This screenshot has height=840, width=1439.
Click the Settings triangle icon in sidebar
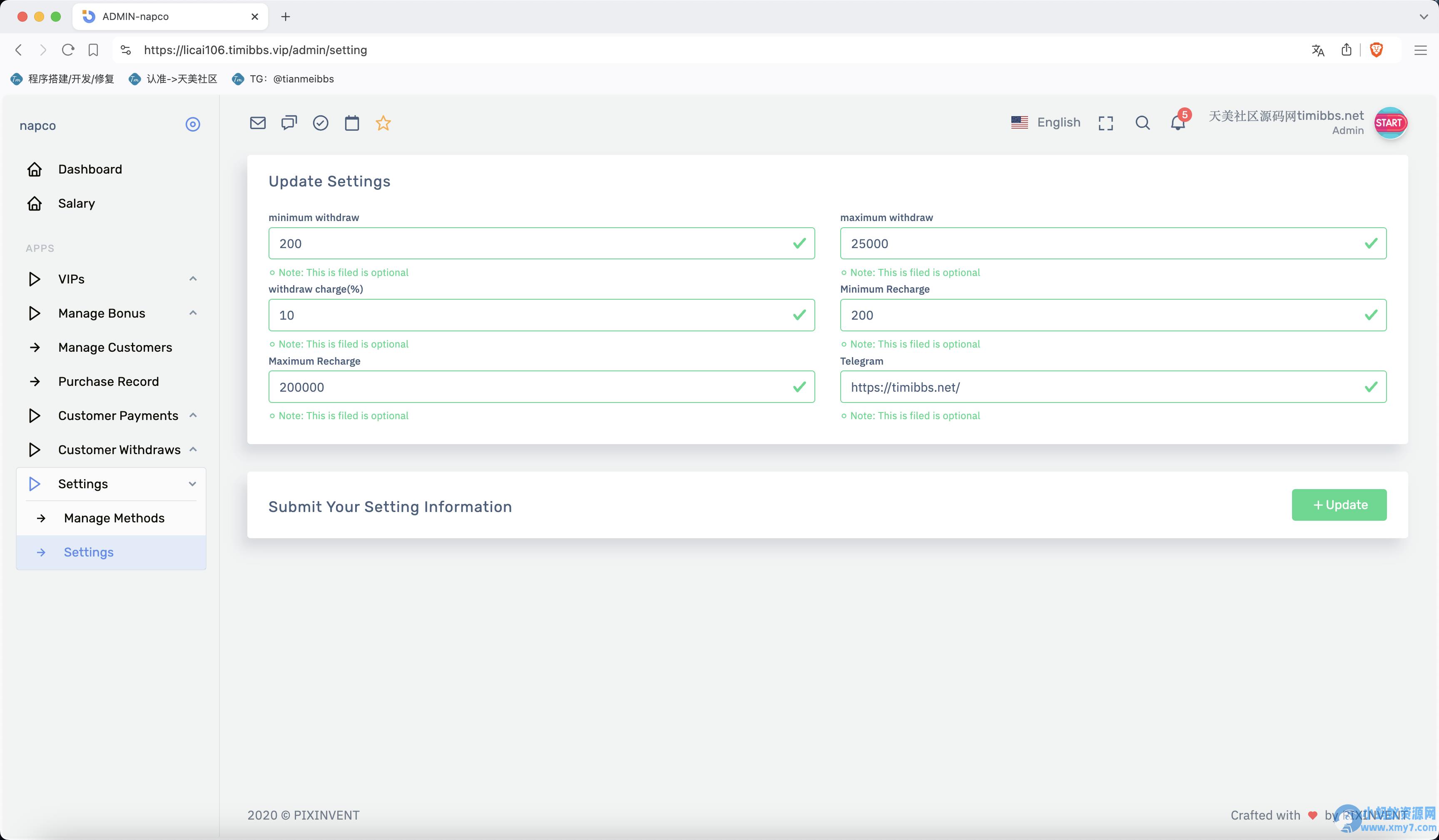pyautogui.click(x=34, y=484)
